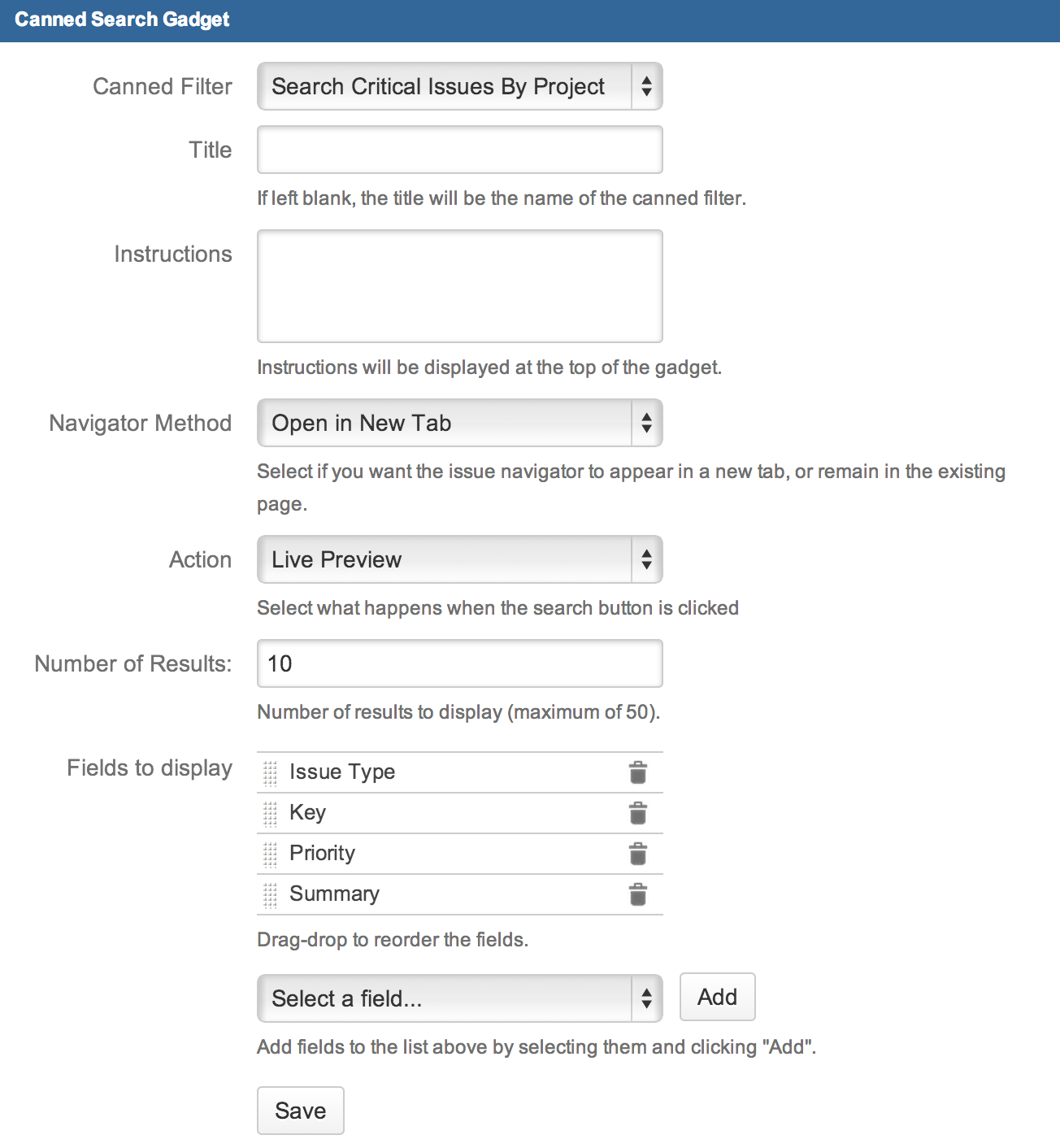The height and width of the screenshot is (1148, 1060).
Task: Click the drag handle beside Summary
Action: (x=271, y=894)
